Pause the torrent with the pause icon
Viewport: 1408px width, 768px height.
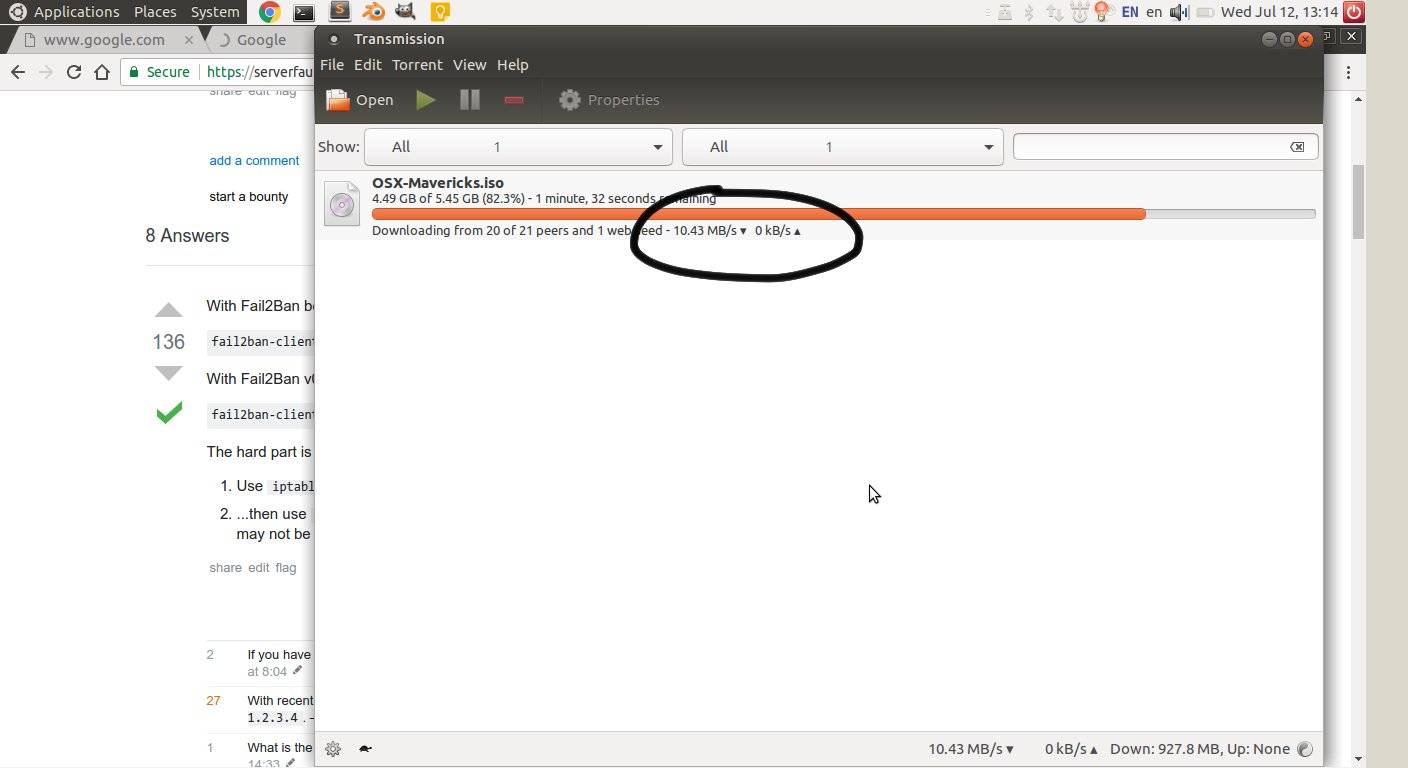click(x=469, y=100)
